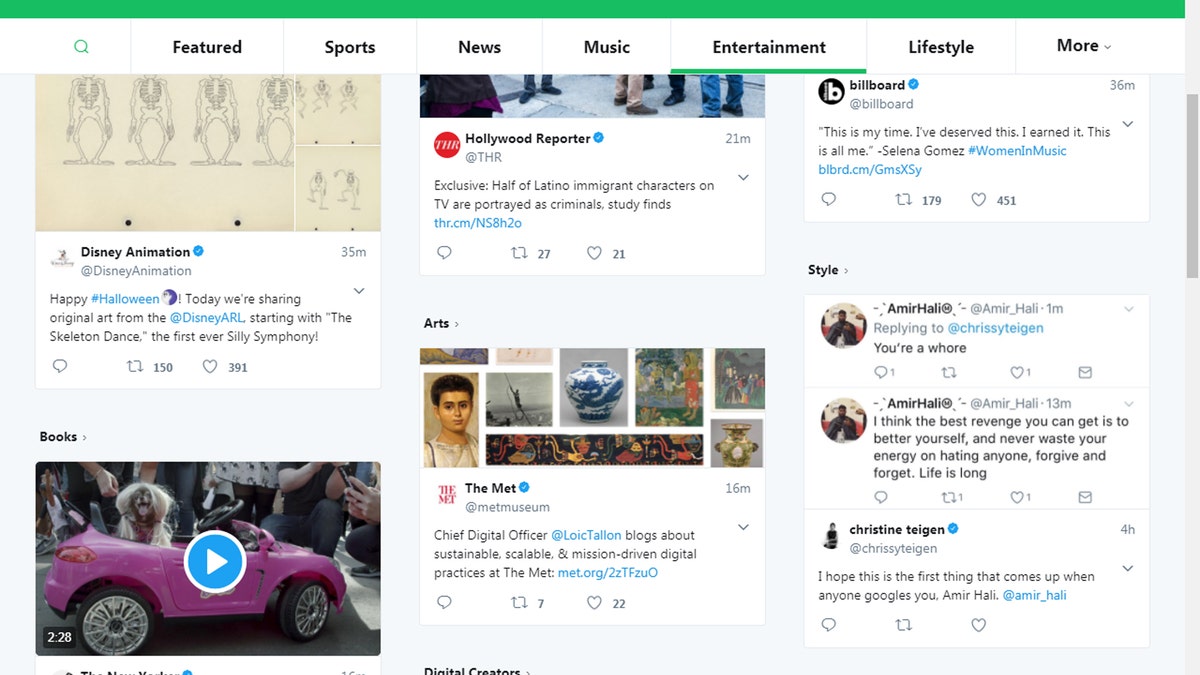
Task: Expand the Arts section heading
Action: tap(441, 323)
